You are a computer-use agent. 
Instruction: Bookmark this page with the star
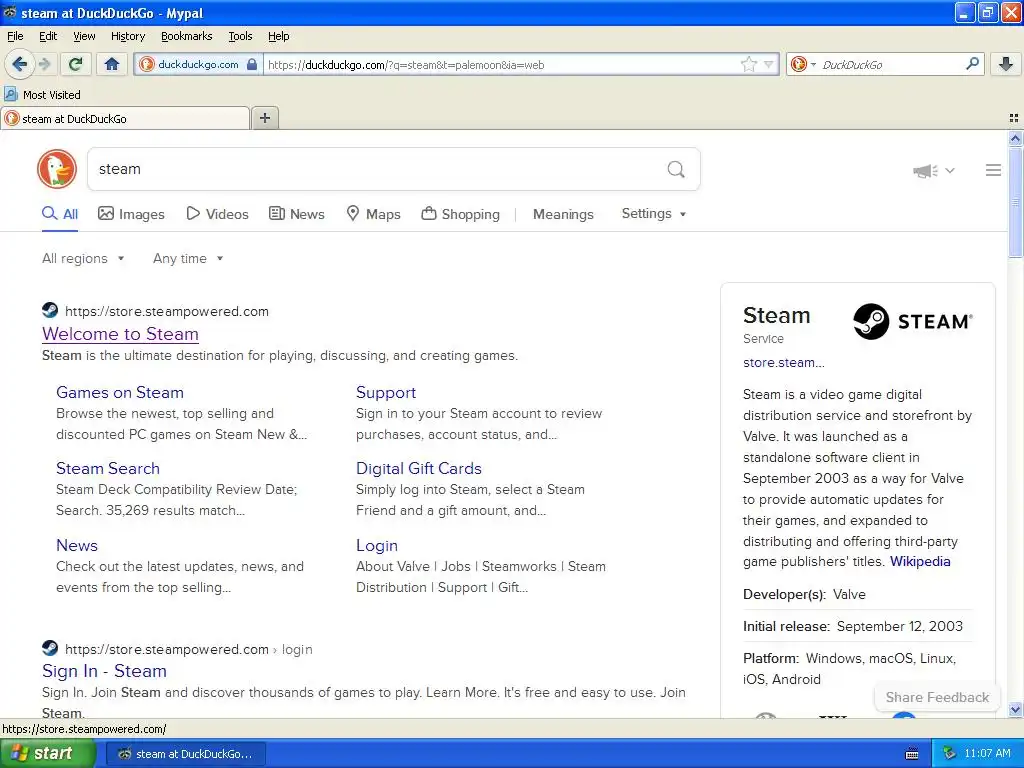coord(748,64)
